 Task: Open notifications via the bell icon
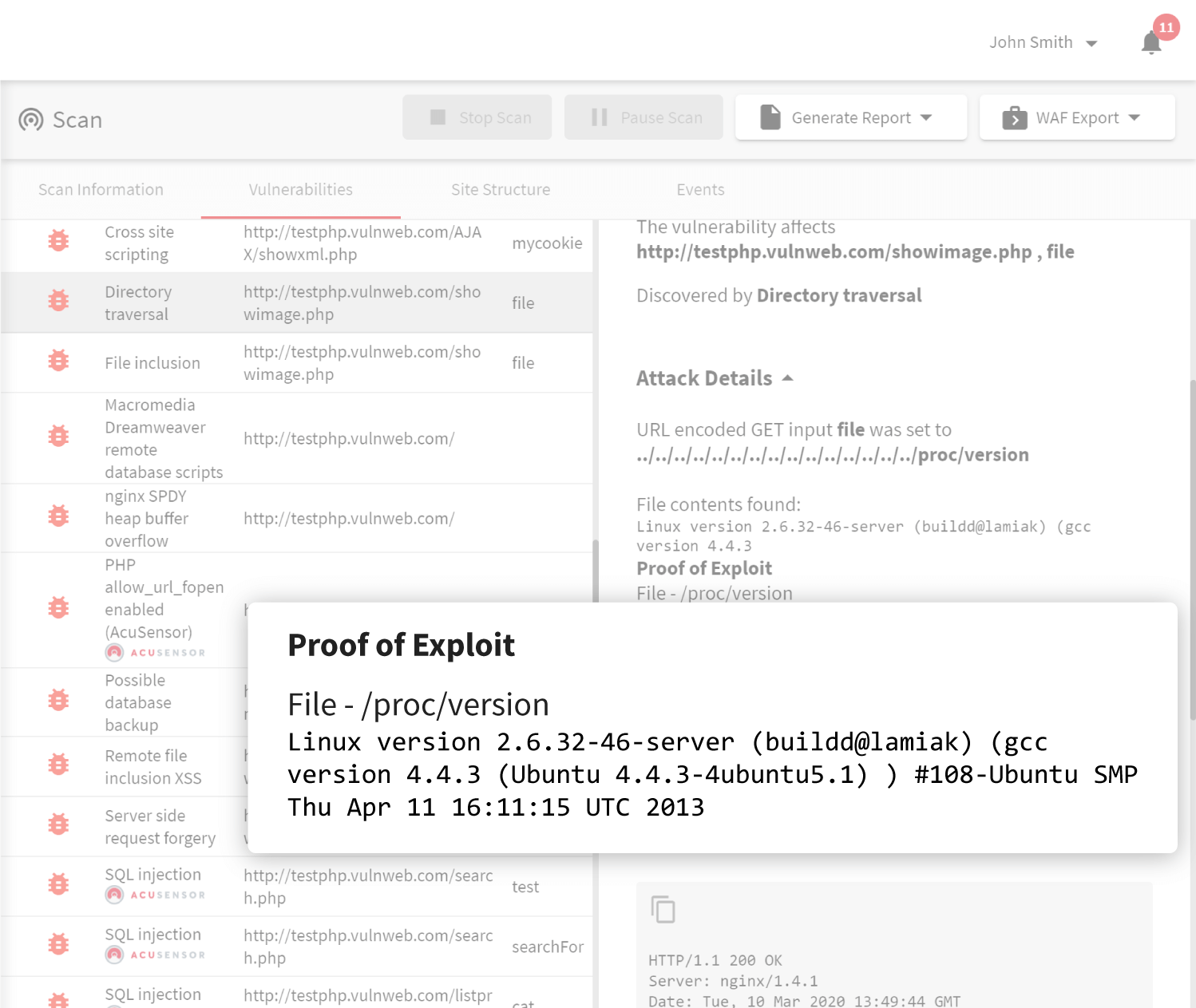pos(1150,42)
